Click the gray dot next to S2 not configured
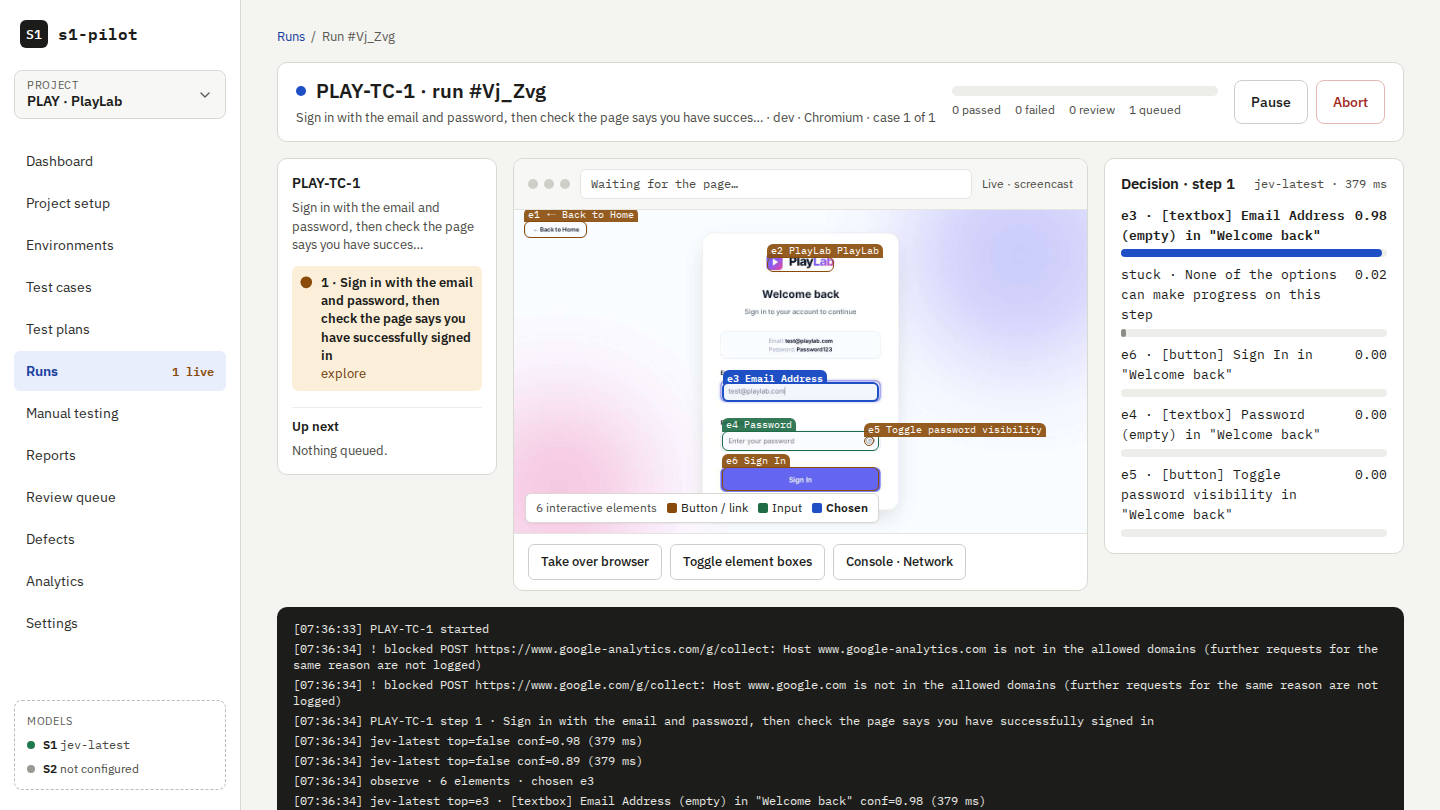Image resolution: width=1440 pixels, height=810 pixels. (32, 769)
